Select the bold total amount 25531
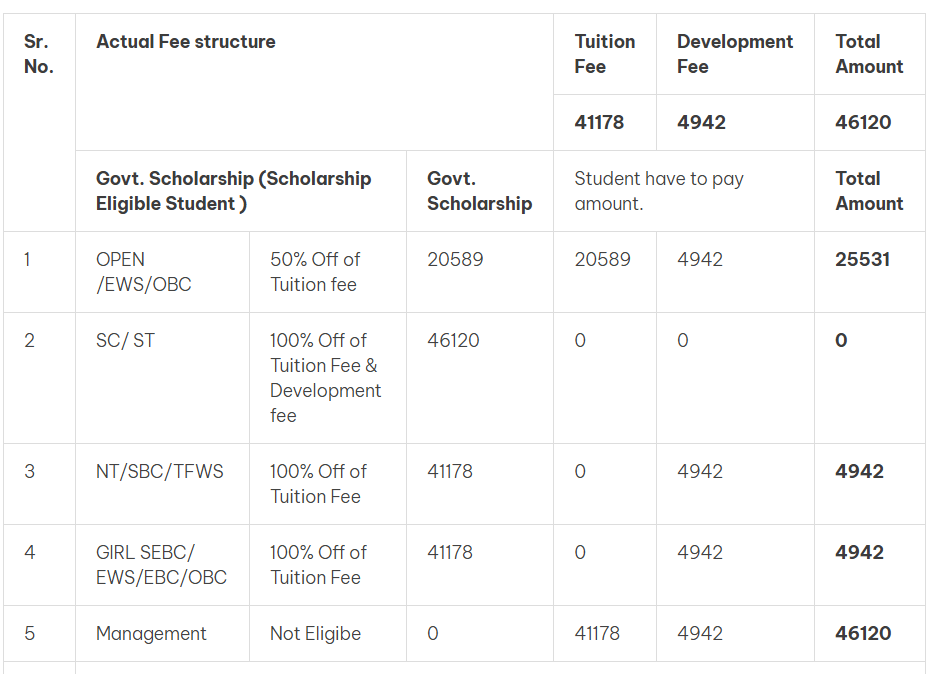Screen dimensions: 941x674 862,259
